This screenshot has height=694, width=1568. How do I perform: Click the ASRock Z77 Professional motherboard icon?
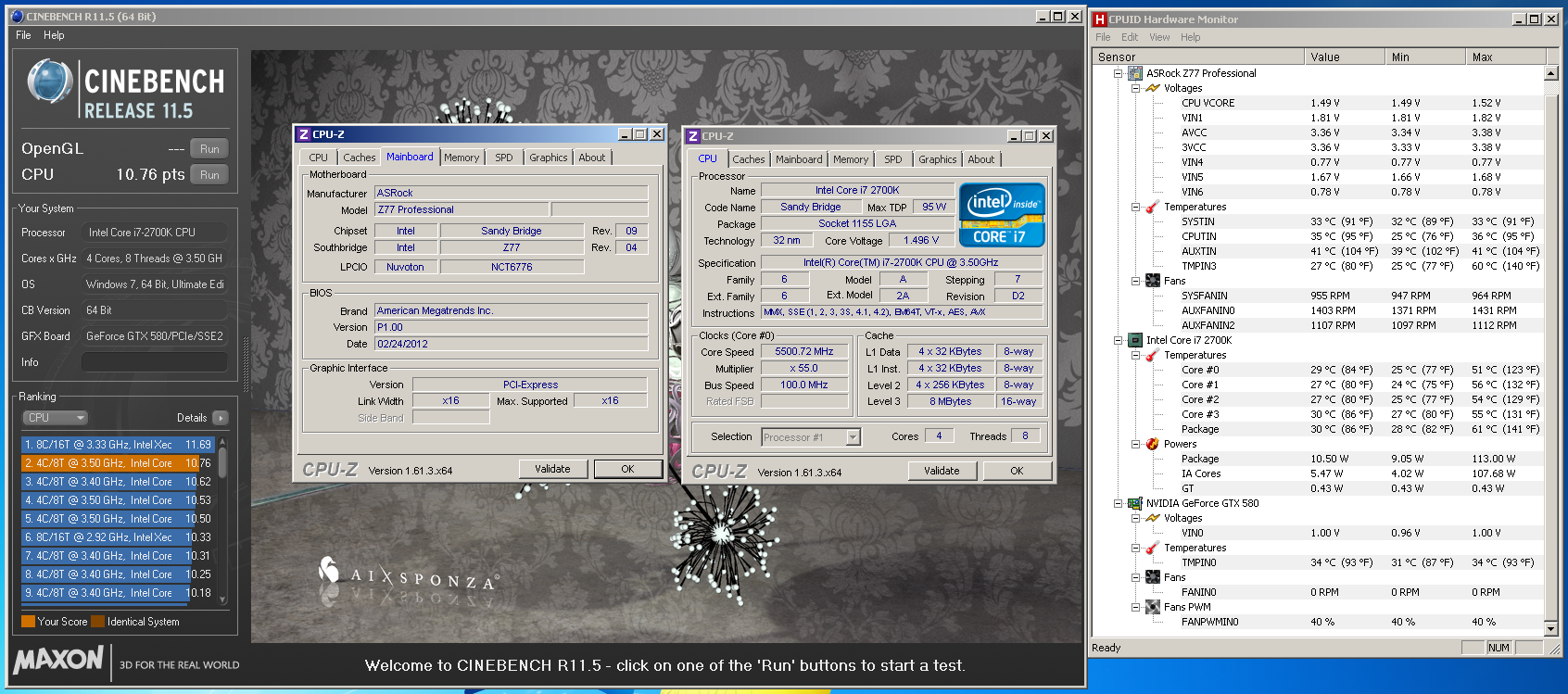coord(1134,73)
